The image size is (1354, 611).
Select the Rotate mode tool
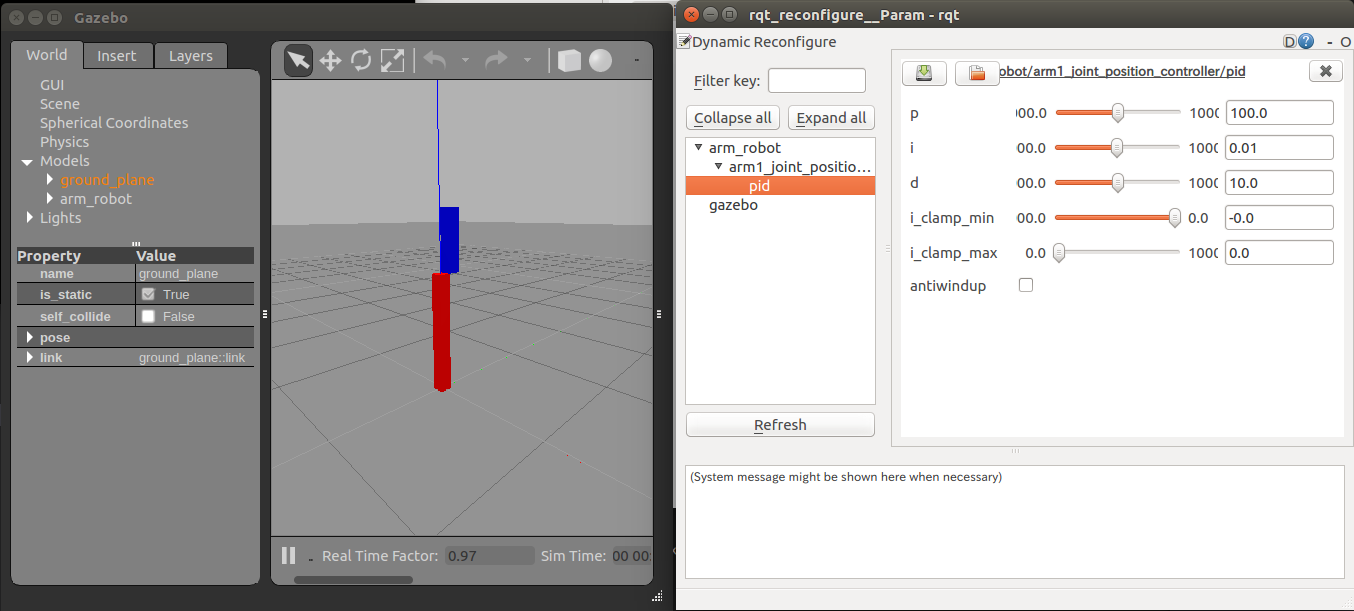[x=360, y=60]
